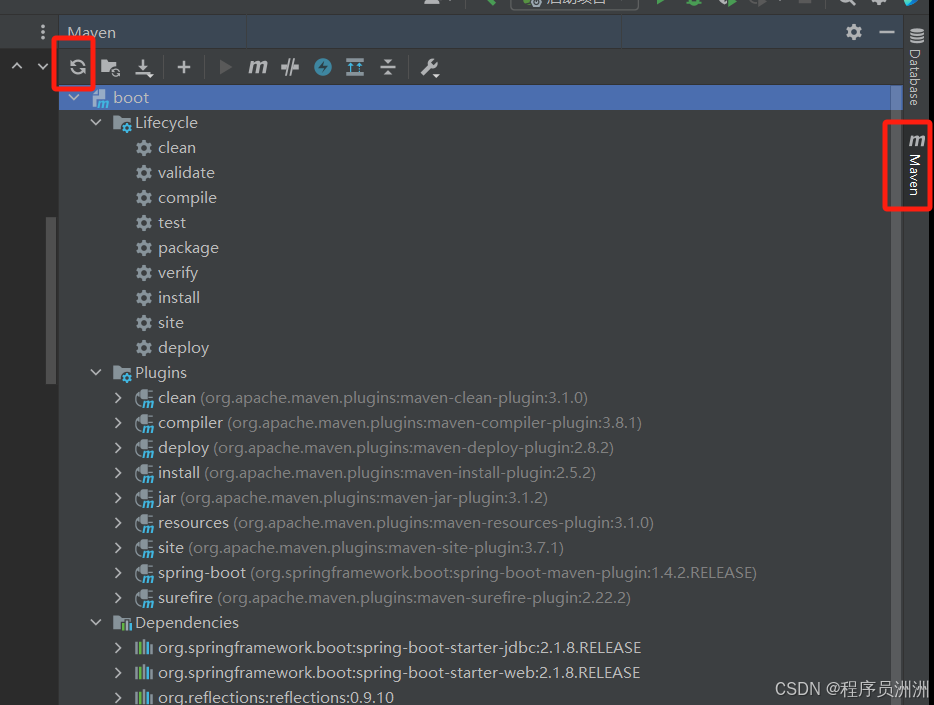934x705 pixels.
Task: Select the package lifecycle goal
Action: [x=187, y=248]
